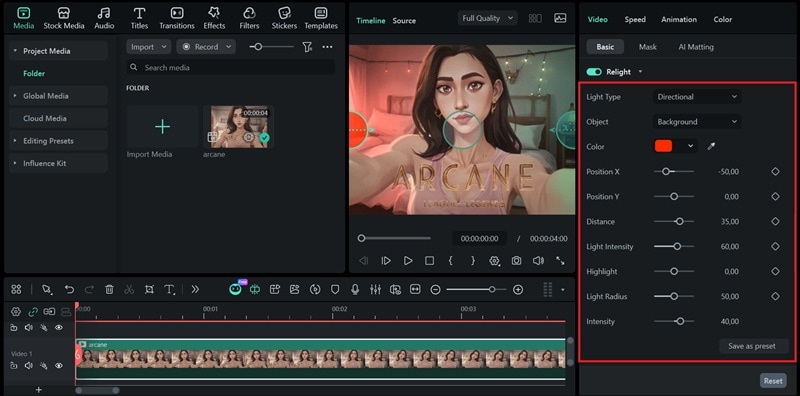Screen dimensions: 800x396
Task: Open the Light Type Directional dropdown
Action: point(697,97)
